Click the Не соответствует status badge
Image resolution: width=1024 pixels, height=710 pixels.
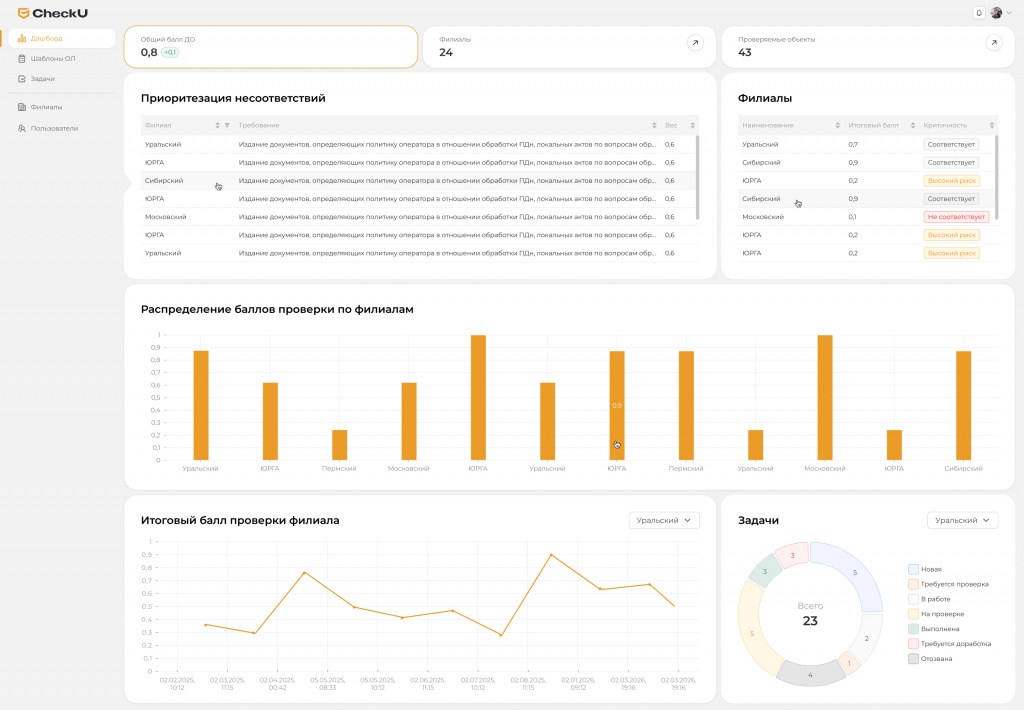pos(956,217)
